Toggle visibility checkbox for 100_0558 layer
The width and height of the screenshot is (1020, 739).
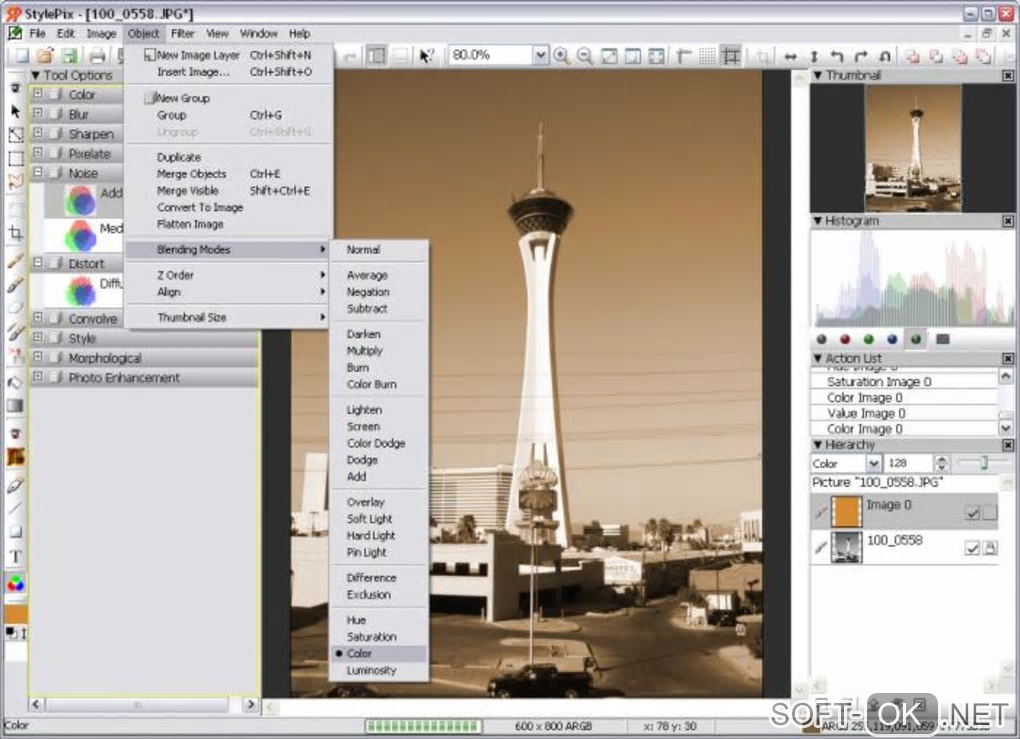pos(971,548)
